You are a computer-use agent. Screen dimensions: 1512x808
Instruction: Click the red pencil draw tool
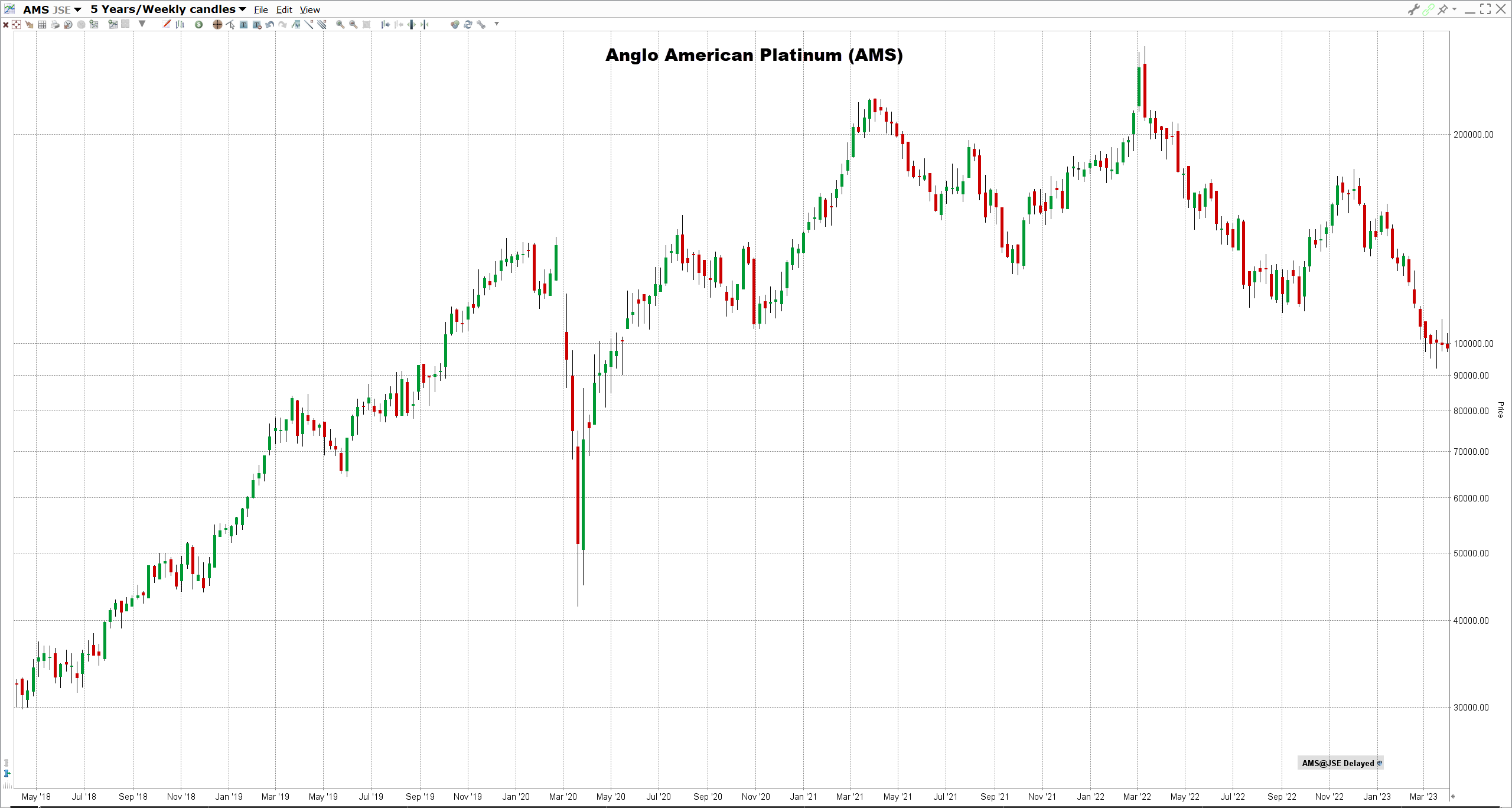[x=167, y=24]
